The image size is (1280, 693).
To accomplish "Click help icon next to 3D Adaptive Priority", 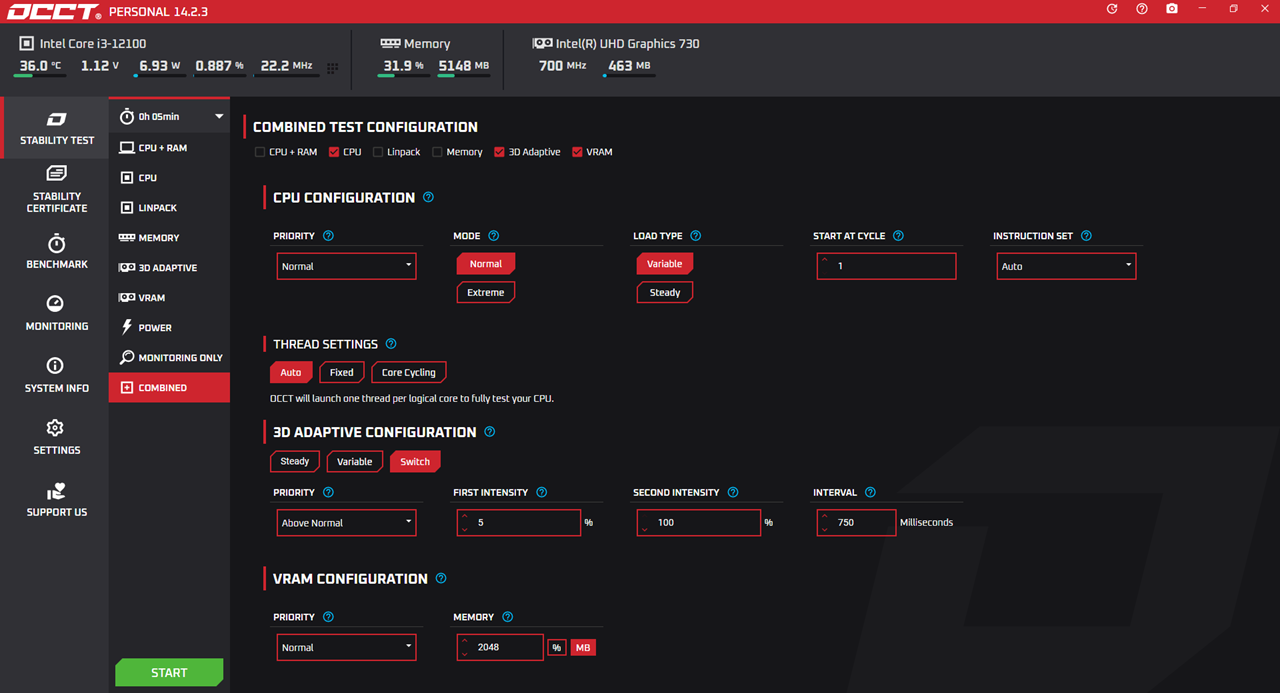I will pyautogui.click(x=328, y=493).
